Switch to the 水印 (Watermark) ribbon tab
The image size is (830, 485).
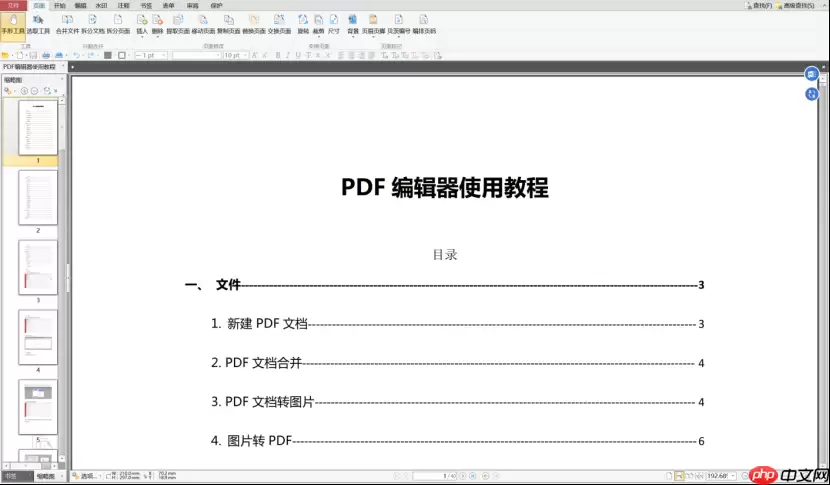click(101, 5)
